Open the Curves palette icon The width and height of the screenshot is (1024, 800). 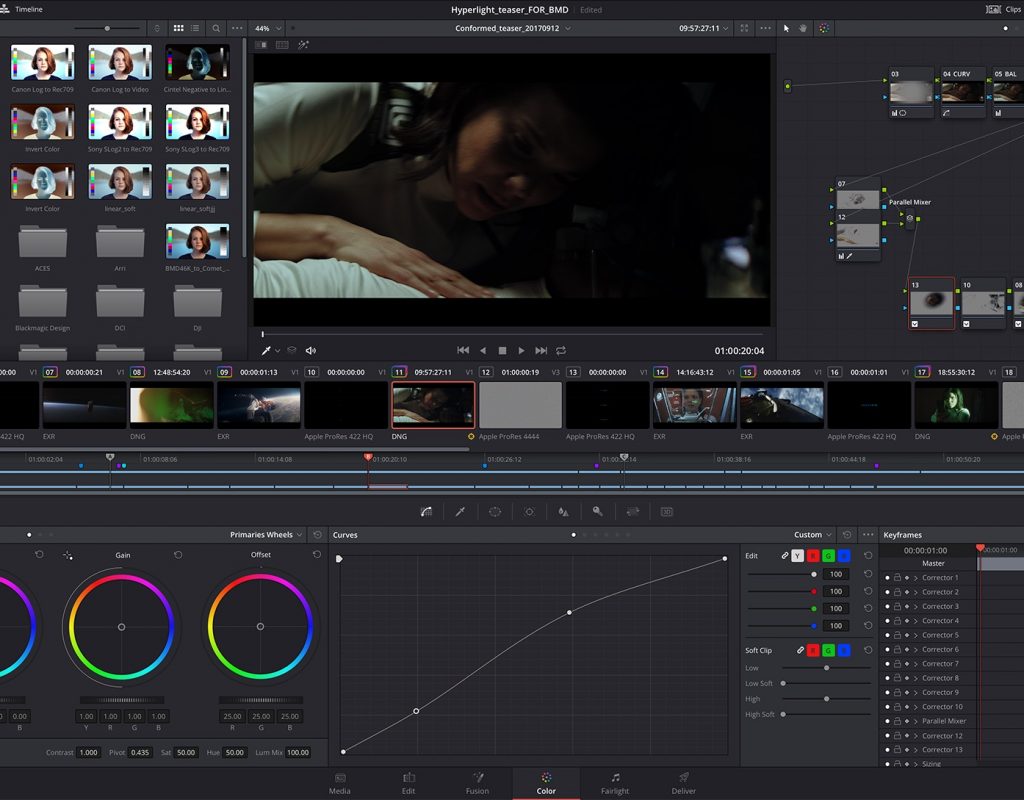point(426,512)
